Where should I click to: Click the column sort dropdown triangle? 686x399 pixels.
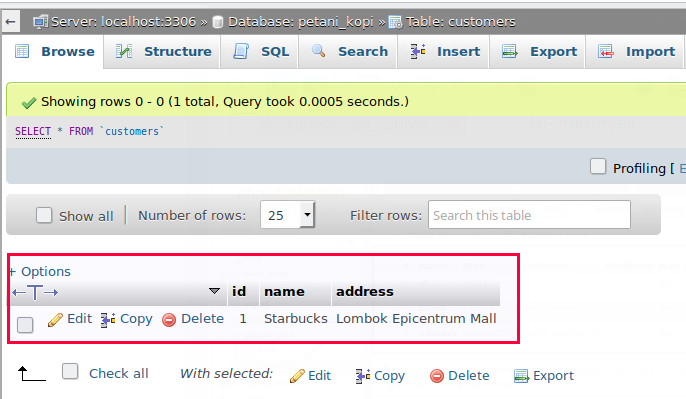[214, 291]
